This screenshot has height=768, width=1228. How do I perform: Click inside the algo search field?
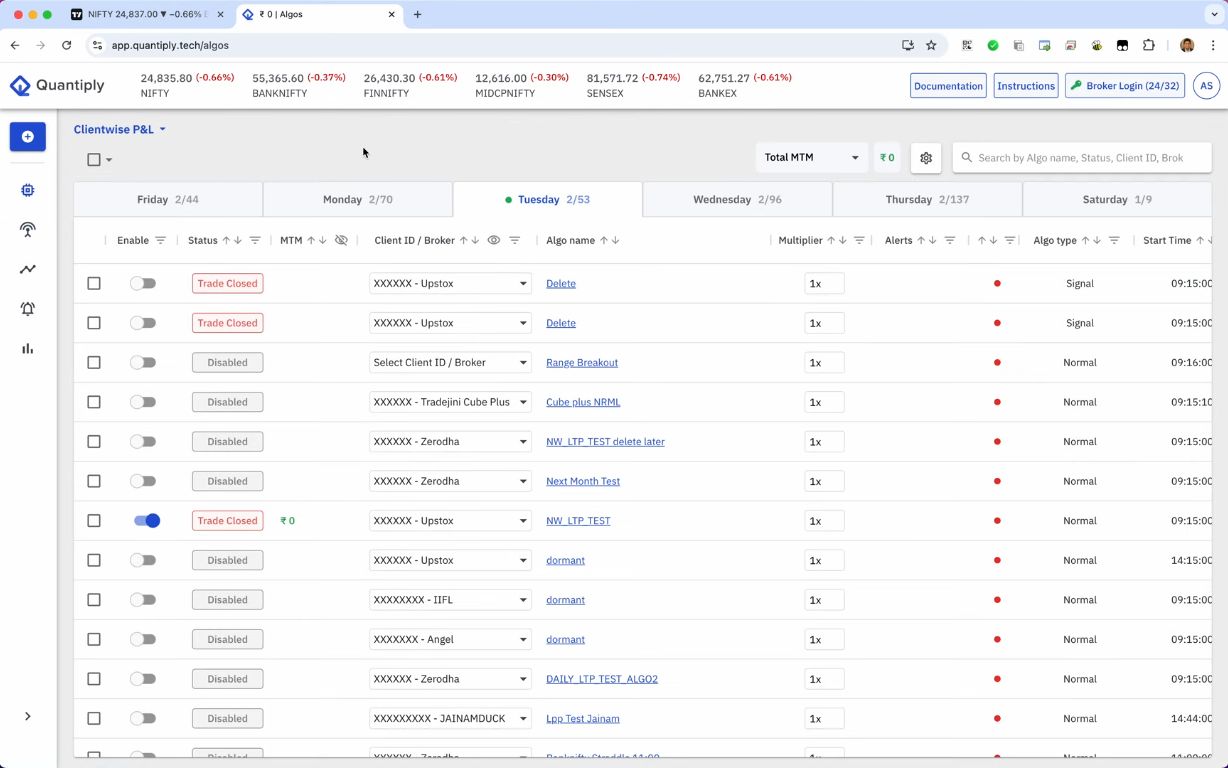1080,157
